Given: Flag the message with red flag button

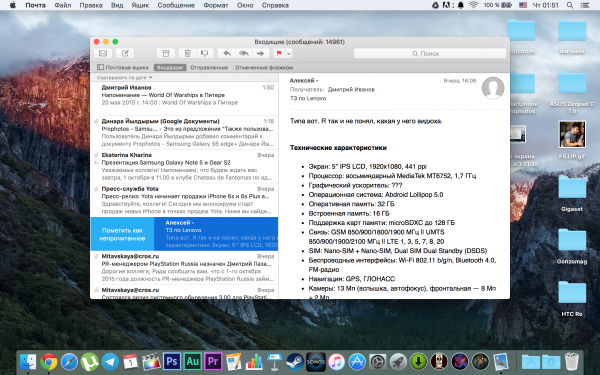Looking at the screenshot, I should click(279, 54).
